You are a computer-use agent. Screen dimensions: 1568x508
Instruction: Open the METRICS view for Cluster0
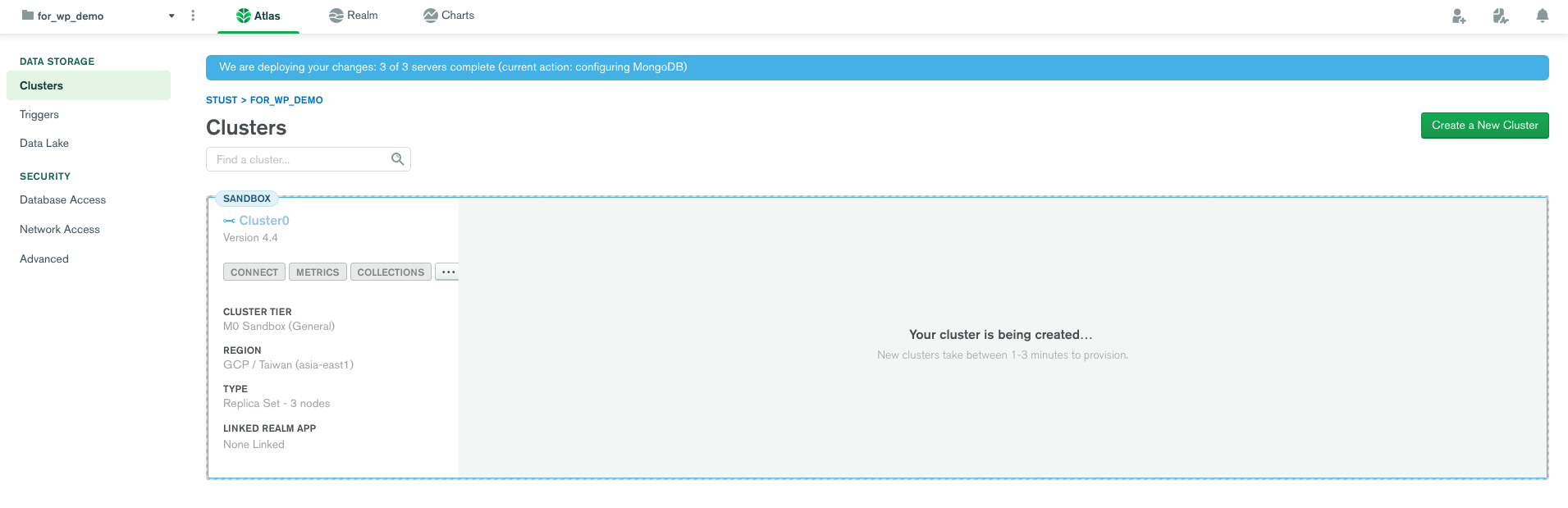coord(318,272)
